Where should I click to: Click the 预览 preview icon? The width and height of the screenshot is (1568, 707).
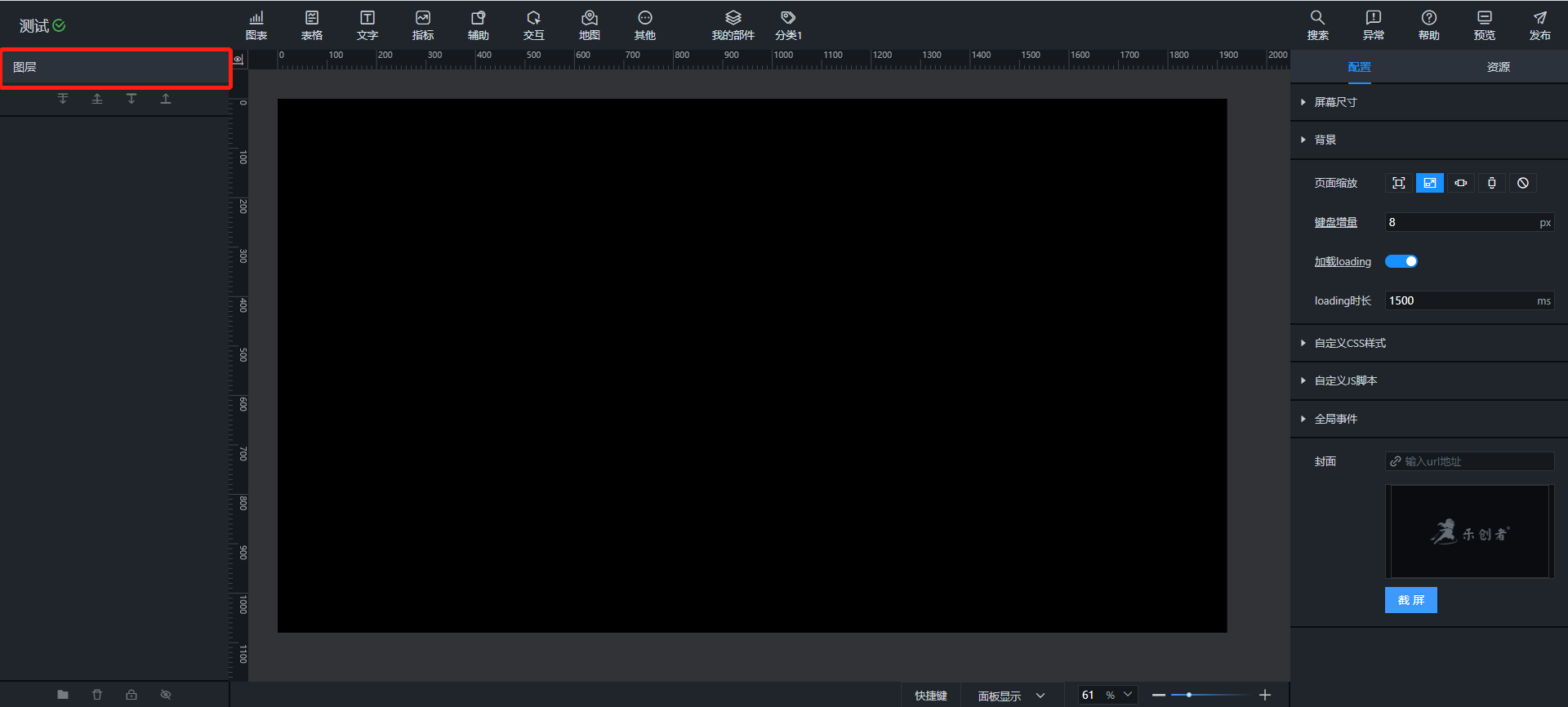(x=1484, y=25)
